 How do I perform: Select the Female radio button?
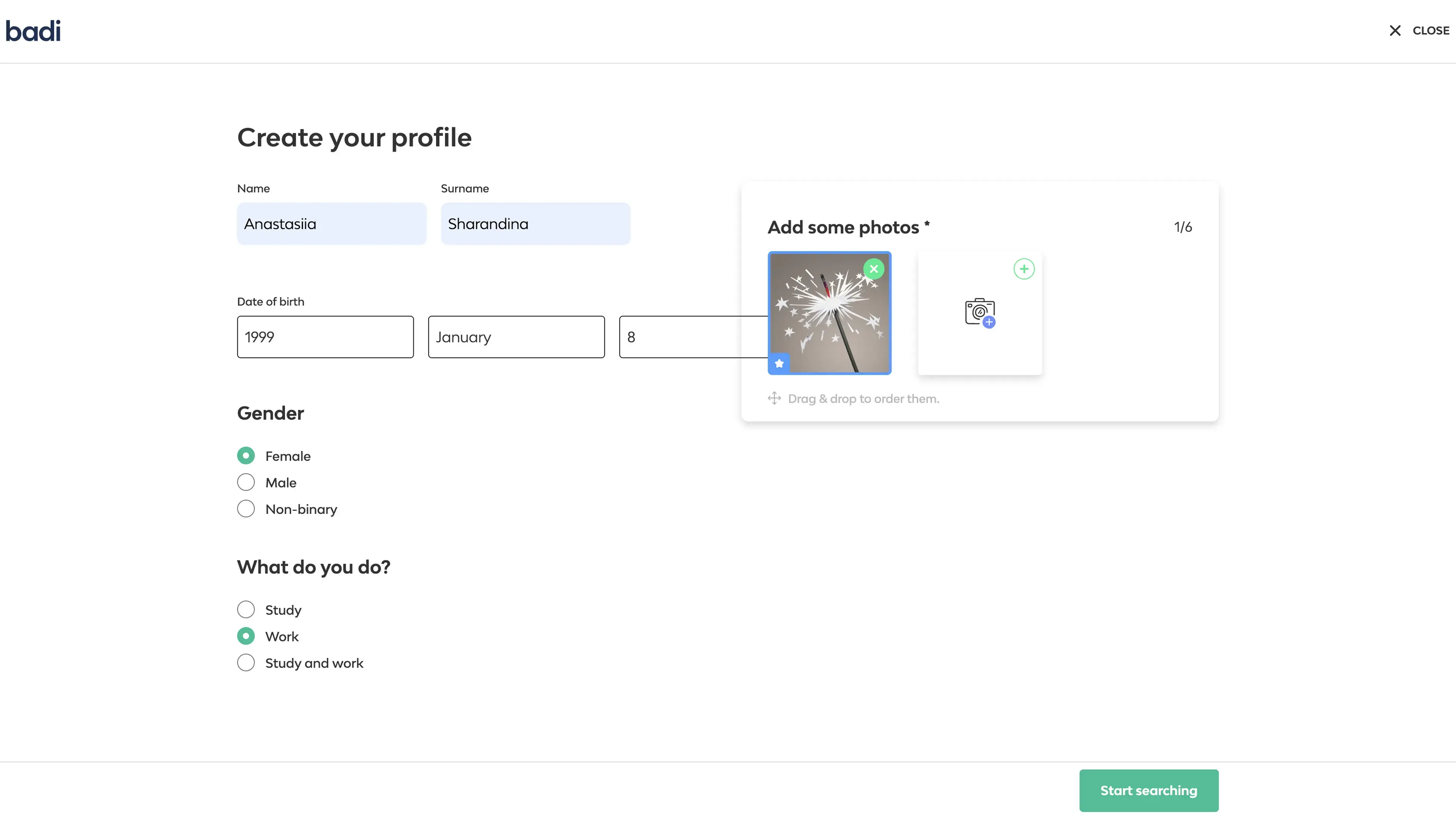246,456
